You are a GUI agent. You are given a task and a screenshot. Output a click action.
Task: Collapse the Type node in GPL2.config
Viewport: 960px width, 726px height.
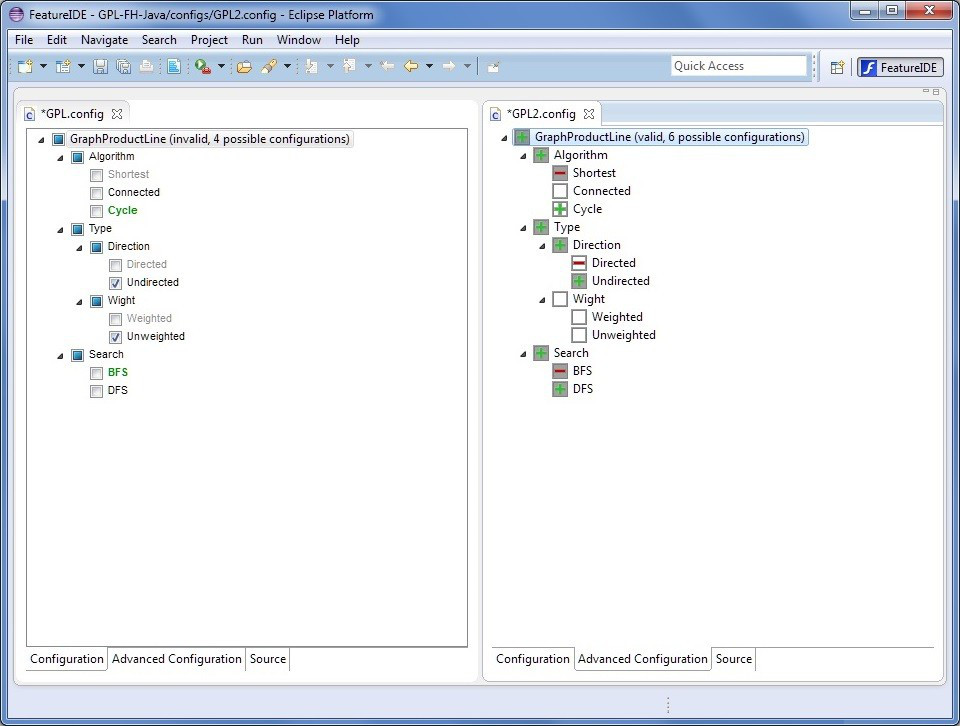(x=523, y=228)
